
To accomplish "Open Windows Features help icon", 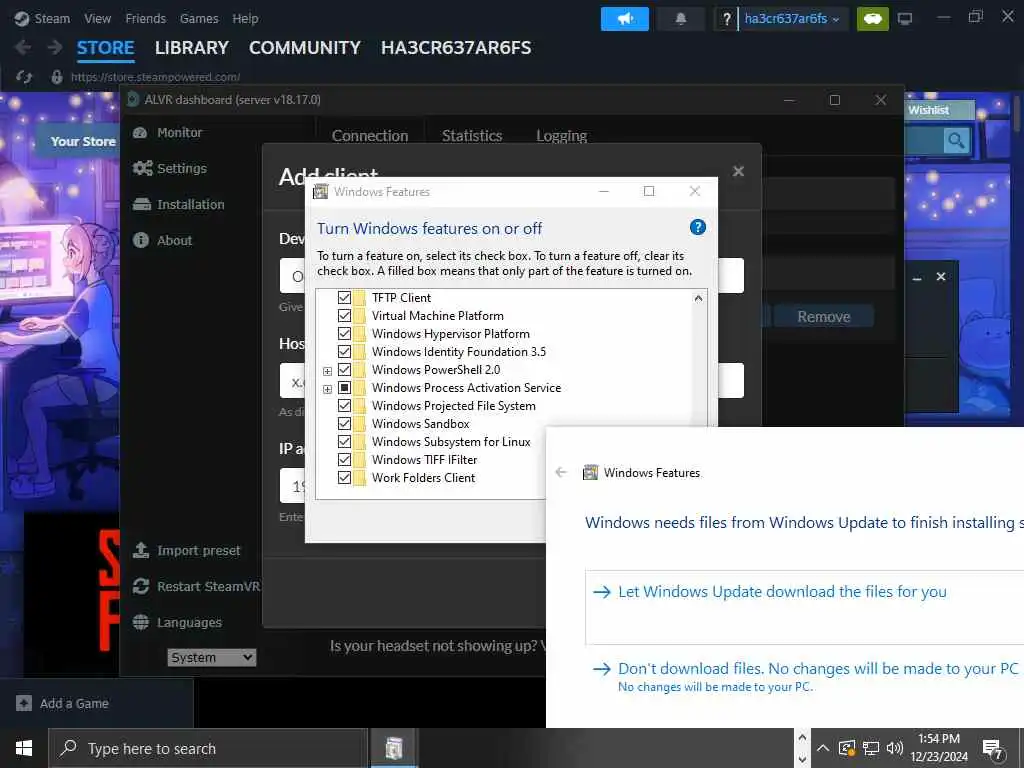I will pos(697,227).
